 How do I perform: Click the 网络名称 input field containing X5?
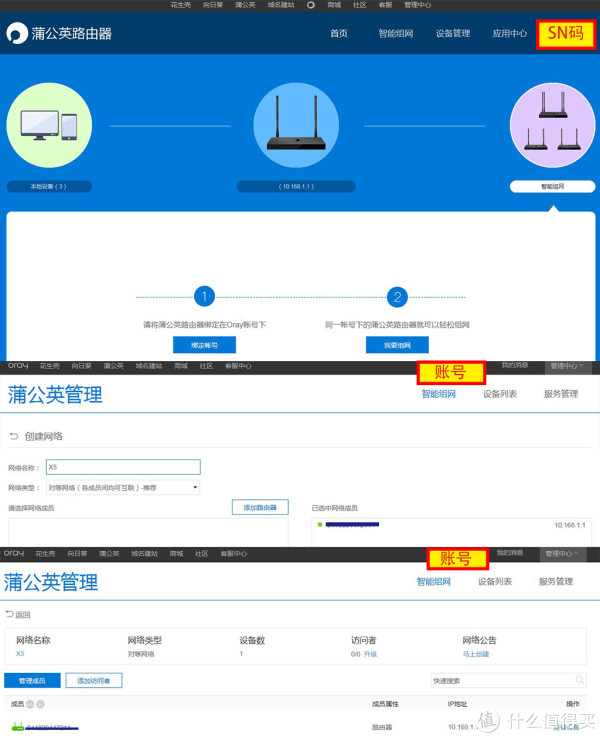coord(123,467)
